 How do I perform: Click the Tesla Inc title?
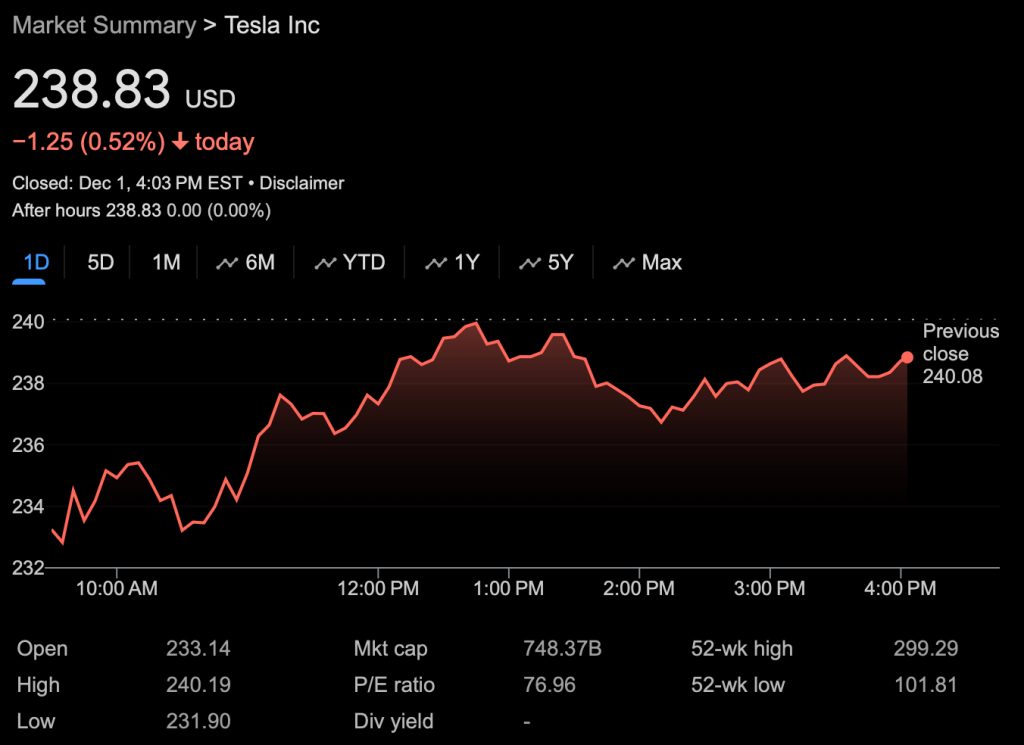tap(272, 26)
